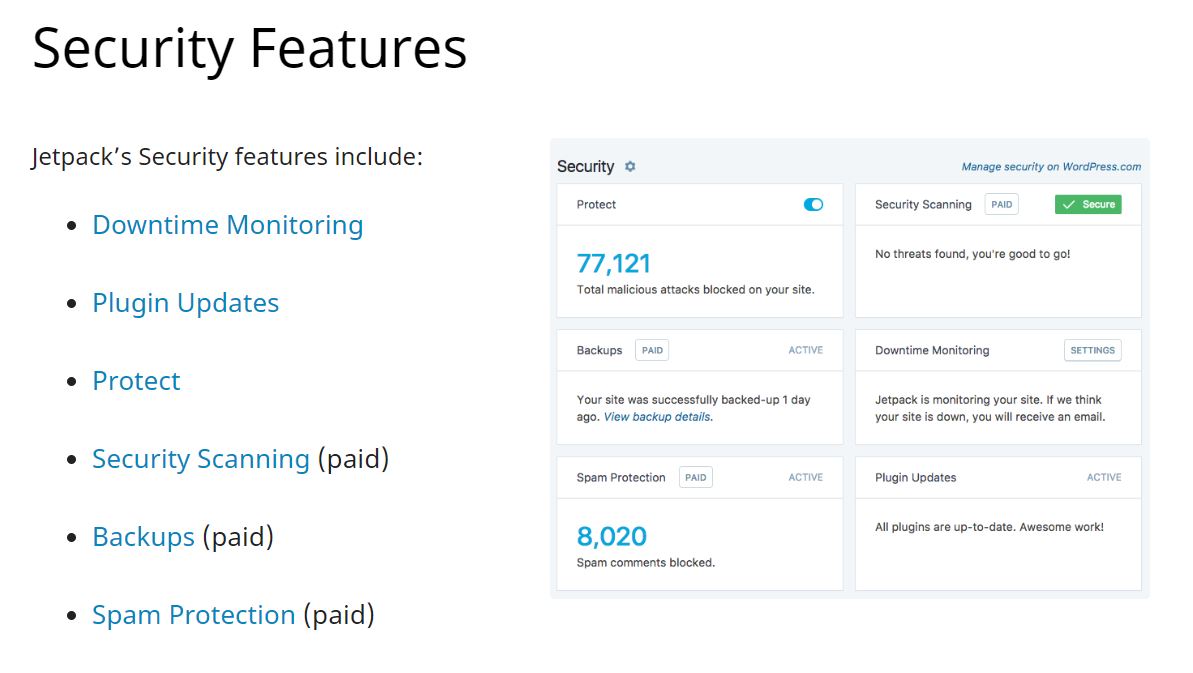
Task: Click 'Total malicious attacks blocked' caption
Action: coord(695,290)
